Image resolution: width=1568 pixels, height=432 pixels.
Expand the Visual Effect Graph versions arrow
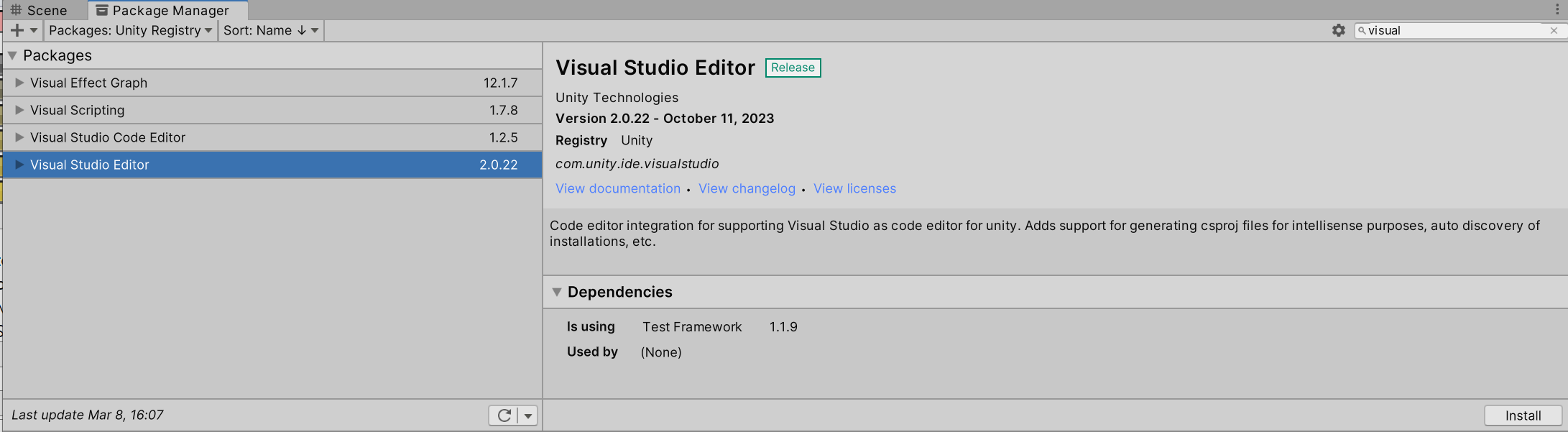(19, 83)
